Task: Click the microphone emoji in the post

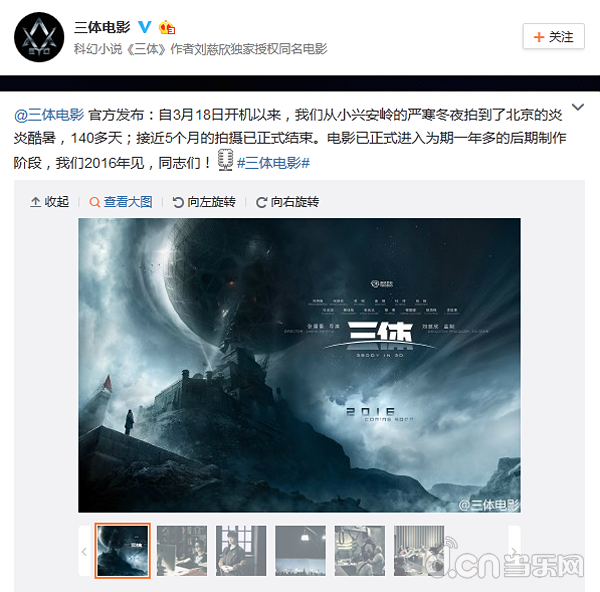Action: [x=225, y=160]
